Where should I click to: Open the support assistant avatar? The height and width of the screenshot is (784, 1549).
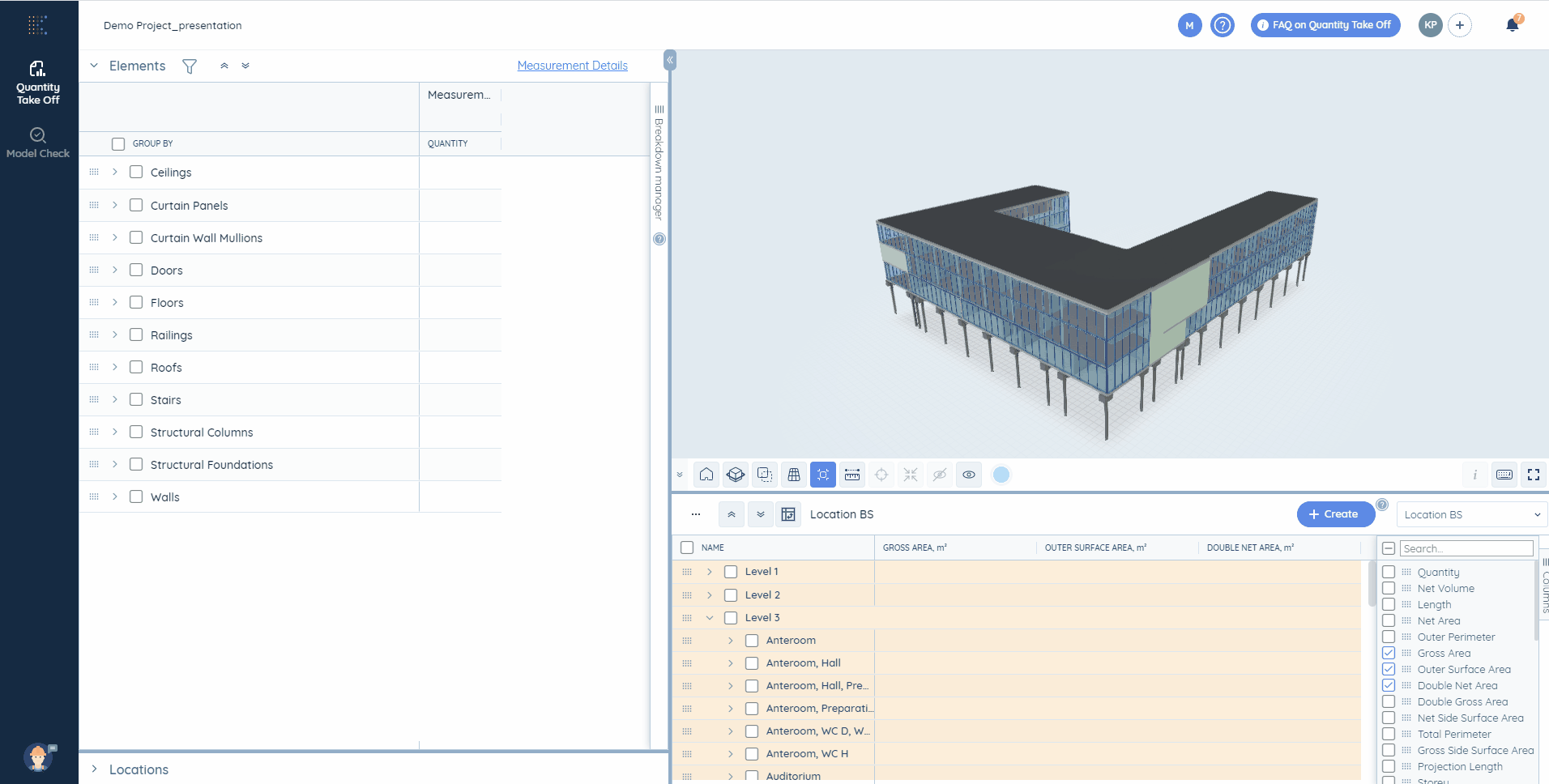coord(38,757)
